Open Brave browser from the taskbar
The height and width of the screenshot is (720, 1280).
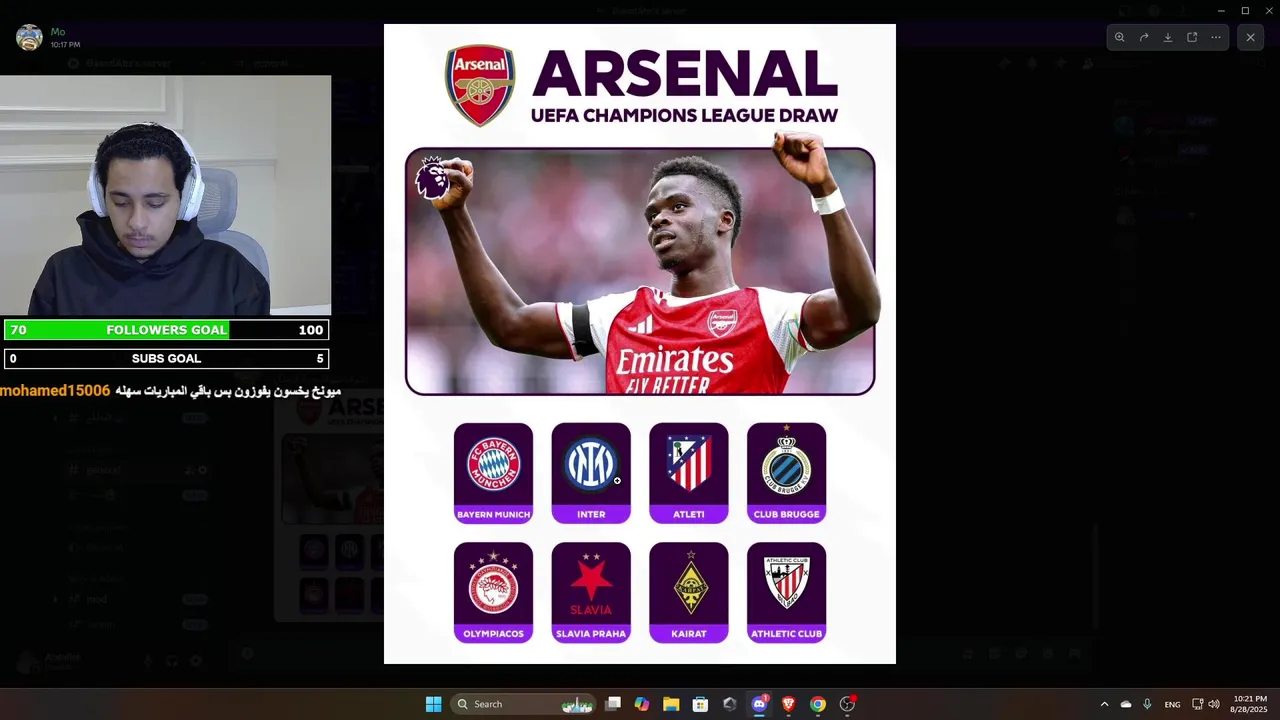pos(788,704)
